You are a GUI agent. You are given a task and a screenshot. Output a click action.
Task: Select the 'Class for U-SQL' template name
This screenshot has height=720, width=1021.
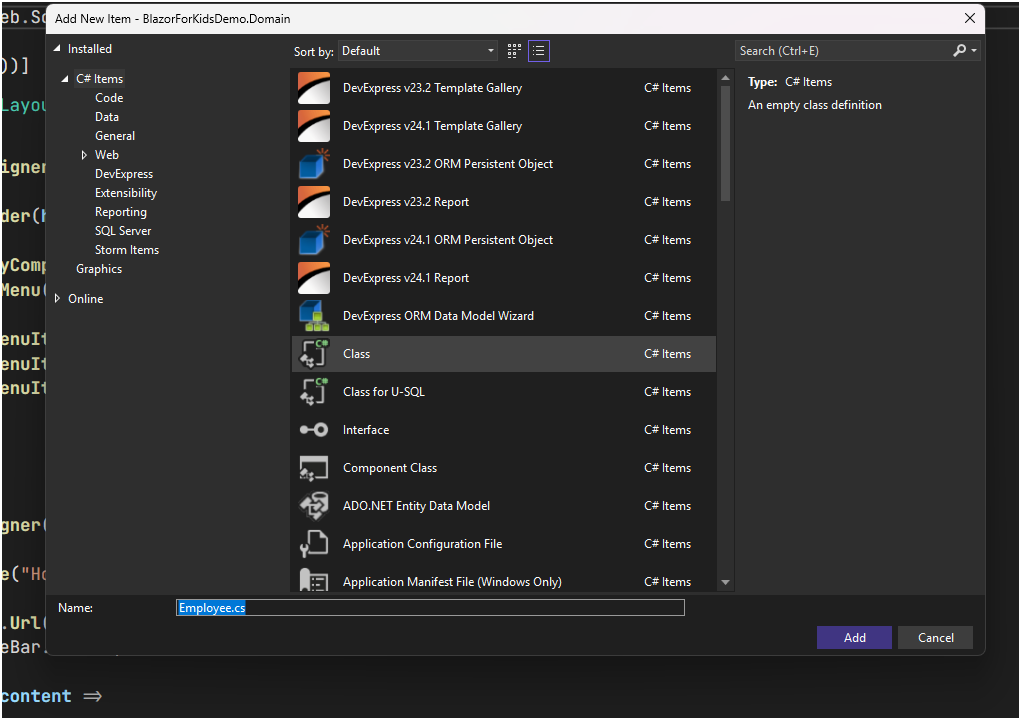pyautogui.click(x=384, y=392)
